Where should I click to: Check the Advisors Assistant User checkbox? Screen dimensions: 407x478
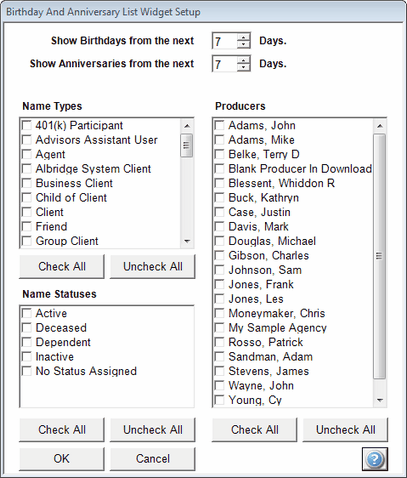(x=26, y=140)
